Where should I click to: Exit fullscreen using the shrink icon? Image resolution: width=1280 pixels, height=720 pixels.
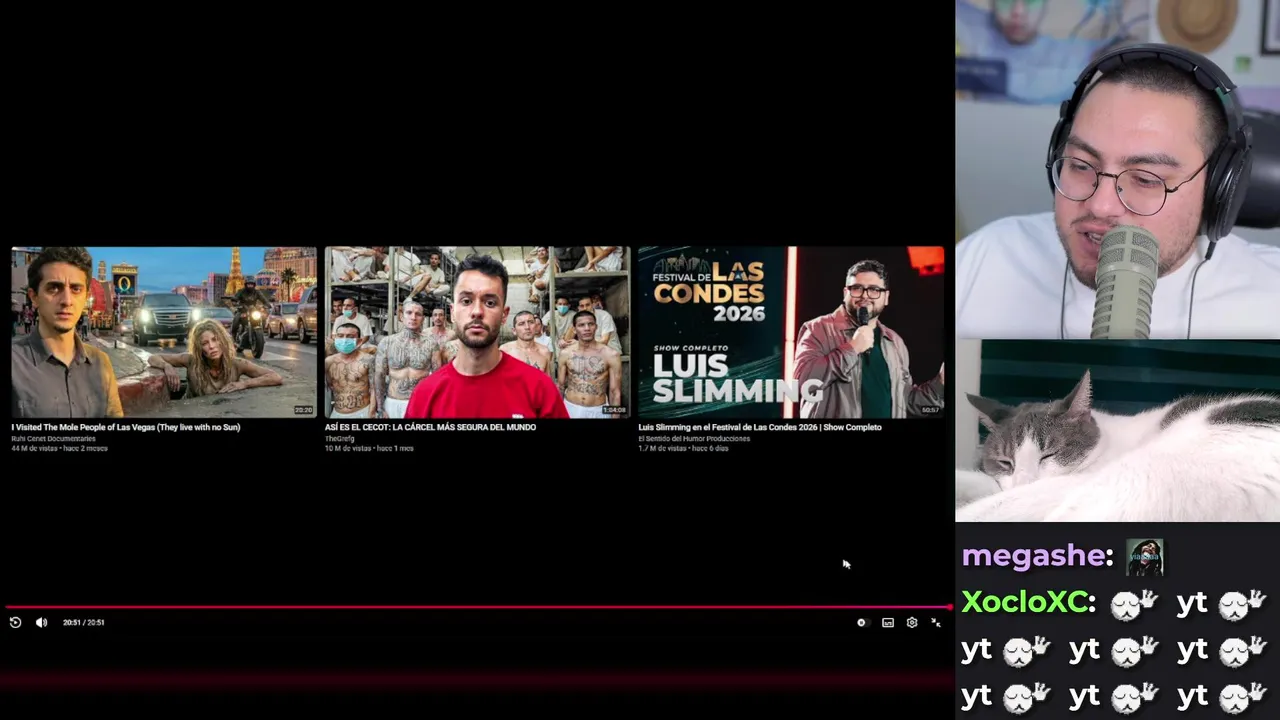(x=936, y=622)
